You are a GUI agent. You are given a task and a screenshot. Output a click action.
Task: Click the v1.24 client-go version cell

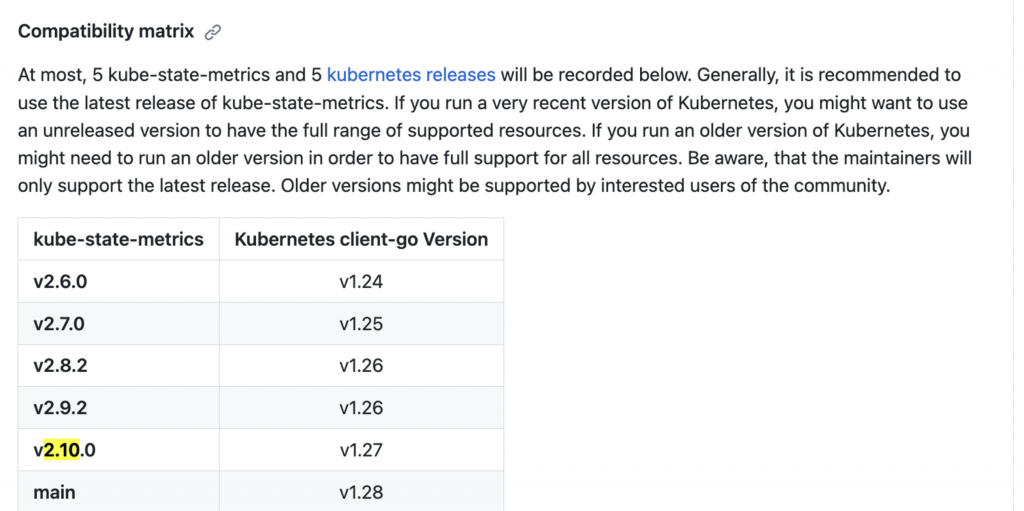coord(361,282)
